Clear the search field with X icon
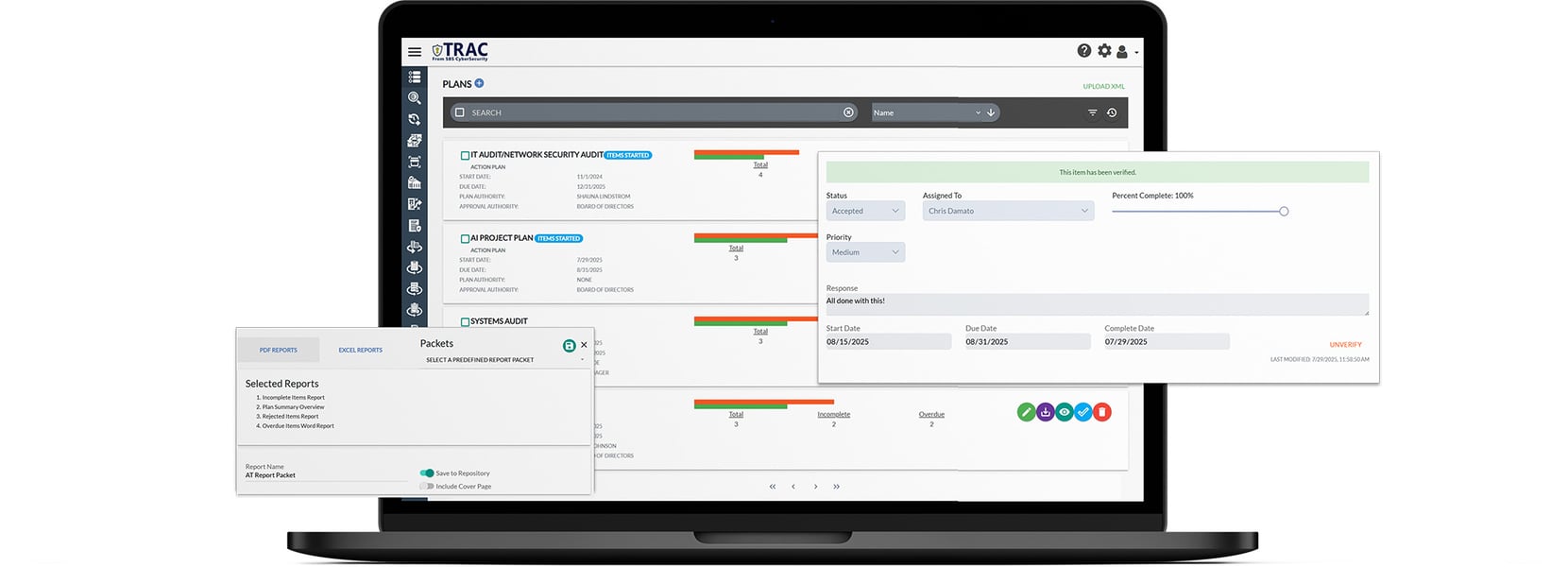 click(x=848, y=112)
